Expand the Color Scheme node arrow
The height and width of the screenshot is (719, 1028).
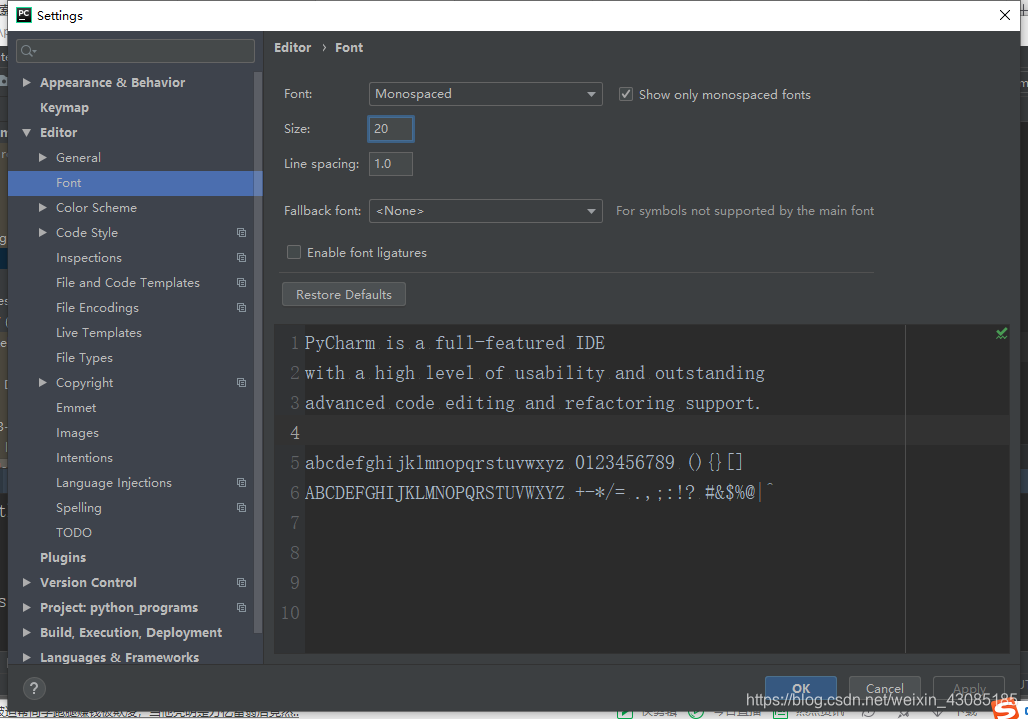[x=43, y=208]
